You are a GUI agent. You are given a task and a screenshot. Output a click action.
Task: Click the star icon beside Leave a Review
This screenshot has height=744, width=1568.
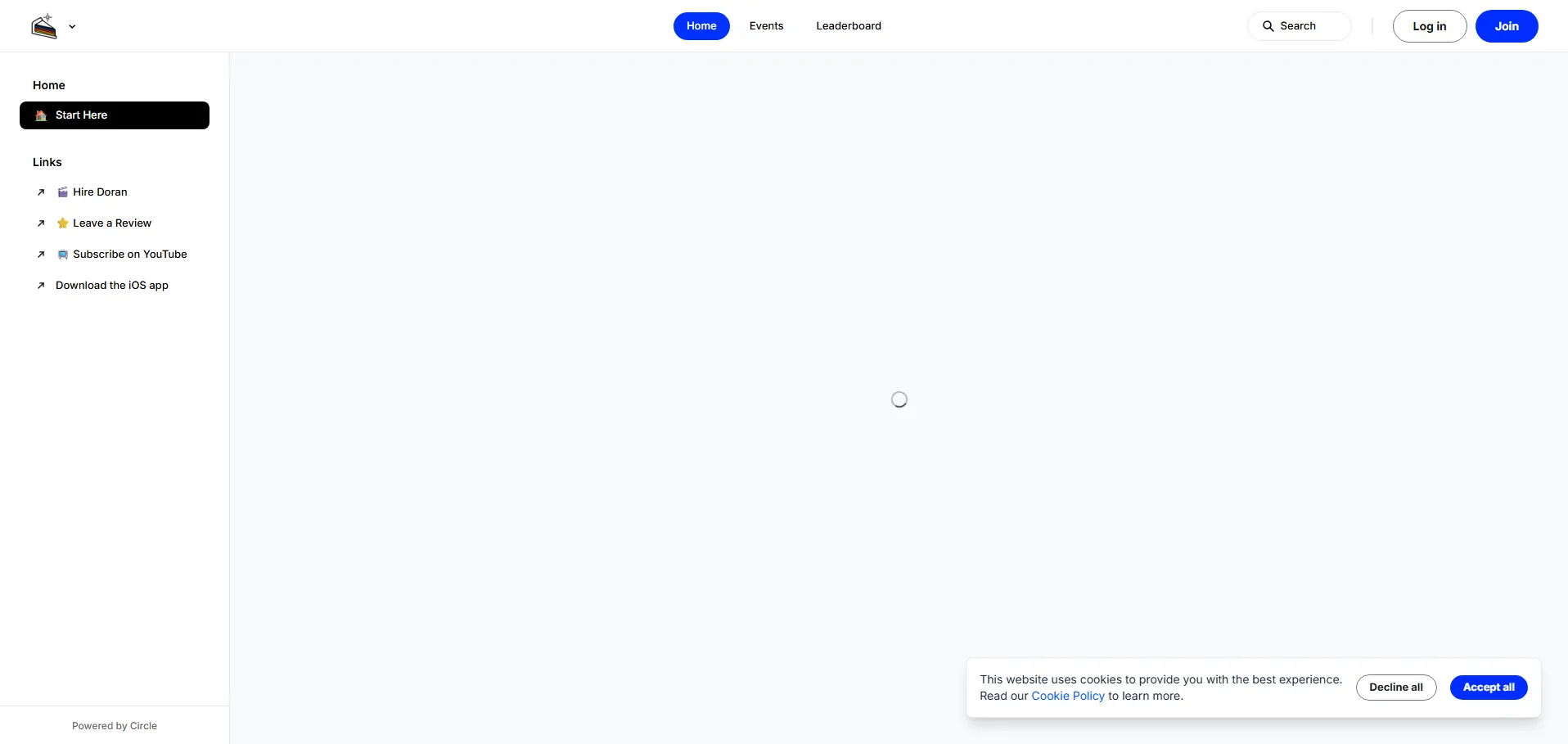[63, 223]
